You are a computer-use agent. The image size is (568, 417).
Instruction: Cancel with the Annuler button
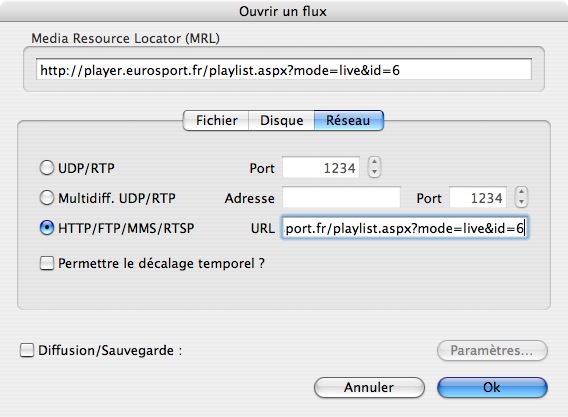pyautogui.click(x=369, y=387)
